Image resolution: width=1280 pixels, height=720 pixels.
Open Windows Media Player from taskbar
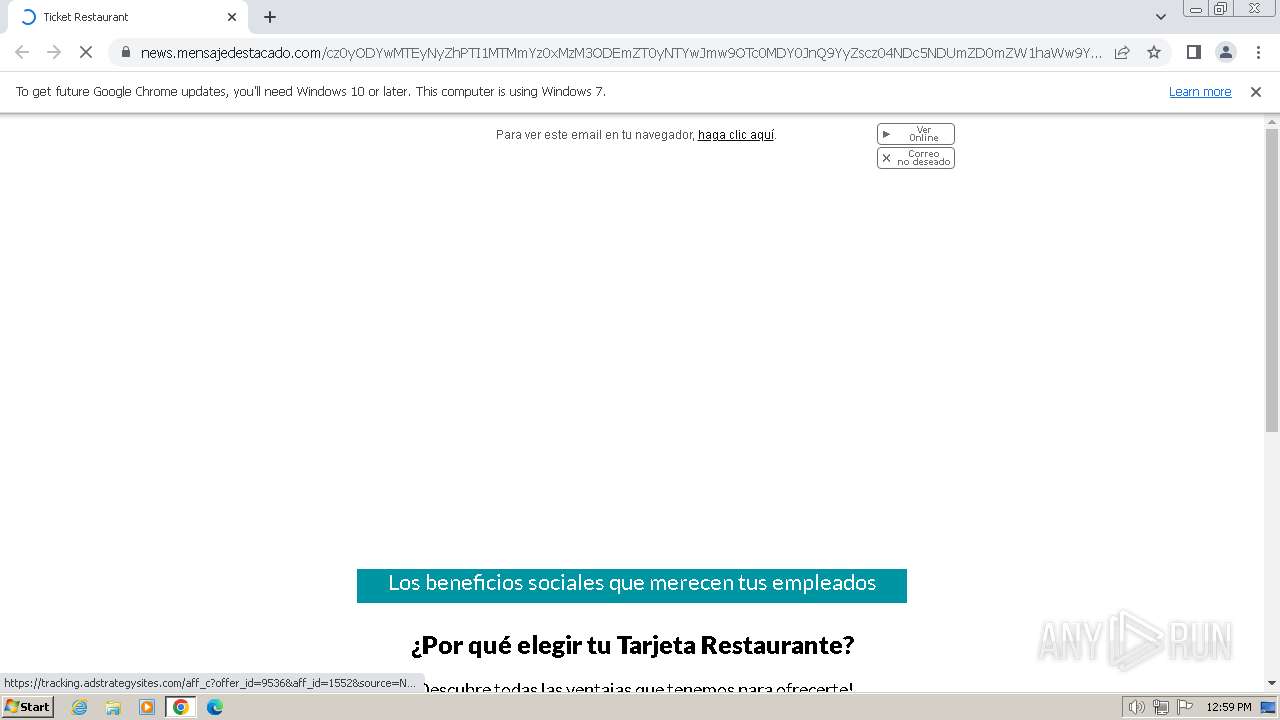[x=147, y=707]
